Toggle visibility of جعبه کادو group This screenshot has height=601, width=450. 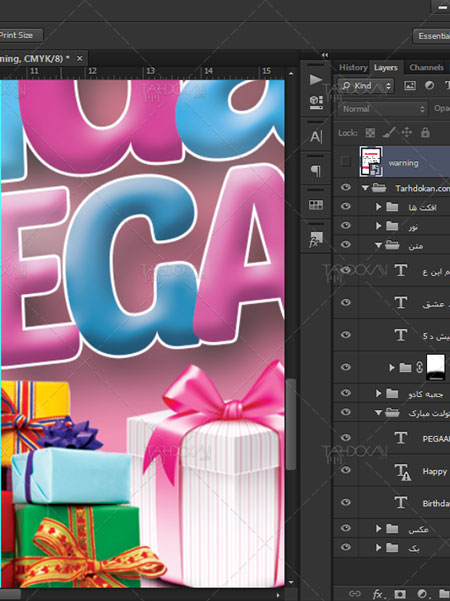click(345, 393)
